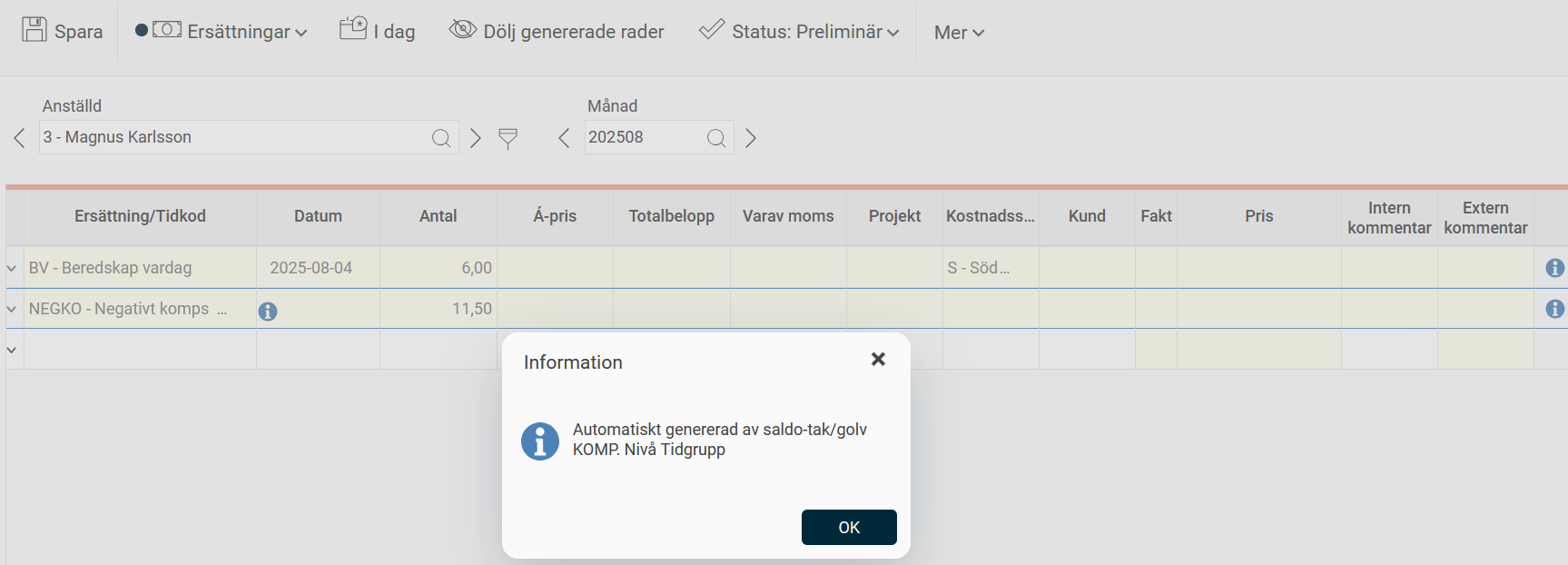Image resolution: width=1568 pixels, height=565 pixels.
Task: Save changes via the Spara disk icon
Action: [x=34, y=29]
